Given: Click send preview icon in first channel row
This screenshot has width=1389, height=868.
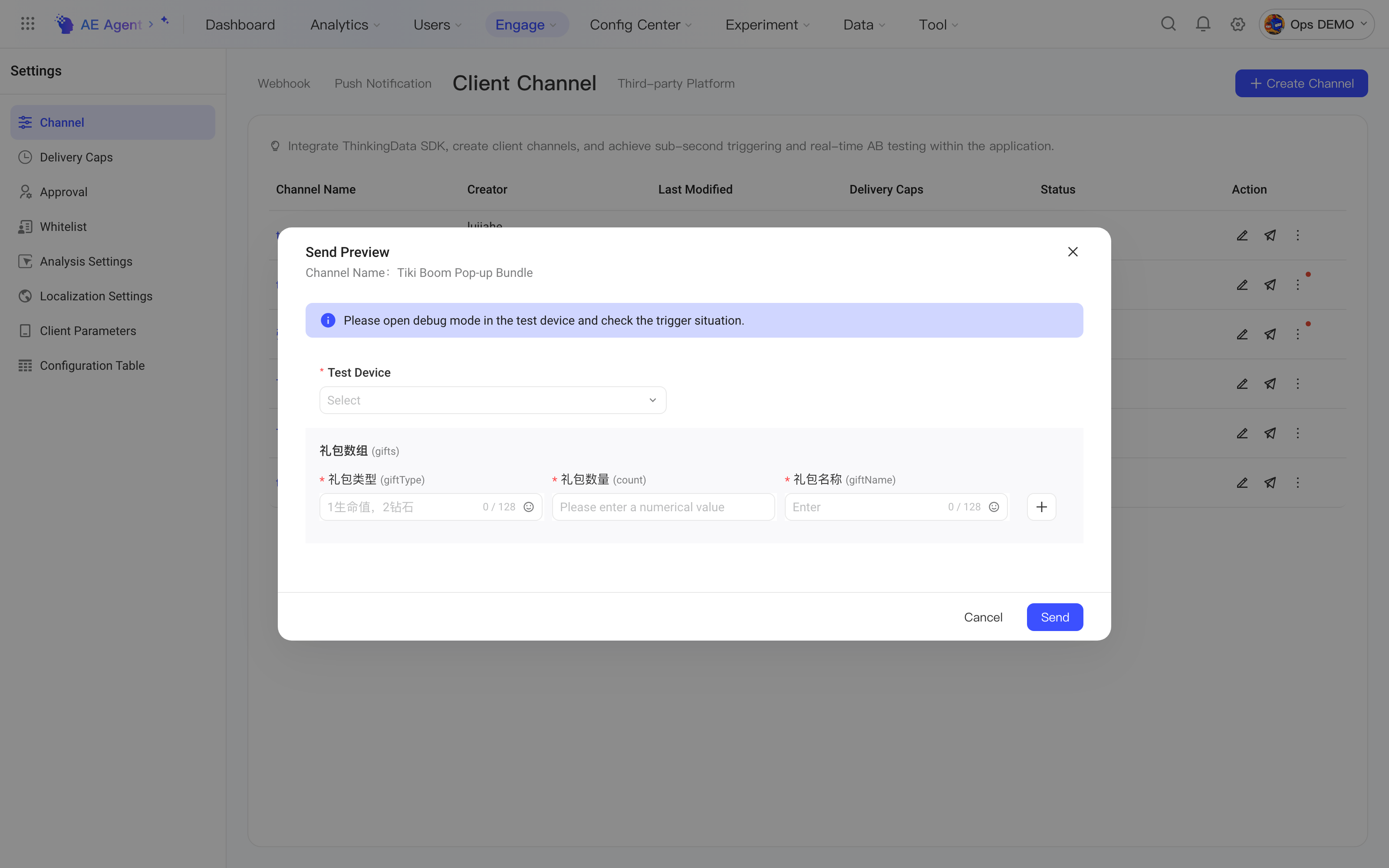Looking at the screenshot, I should pos(1270,235).
